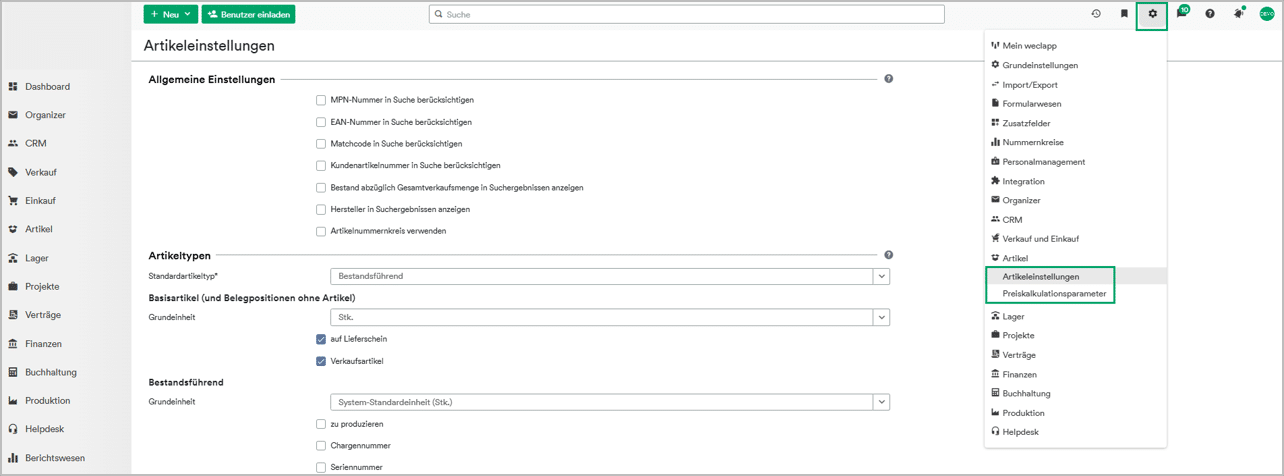Expand the Standardartikeltyp dropdown
The width and height of the screenshot is (1284, 476).
click(881, 276)
